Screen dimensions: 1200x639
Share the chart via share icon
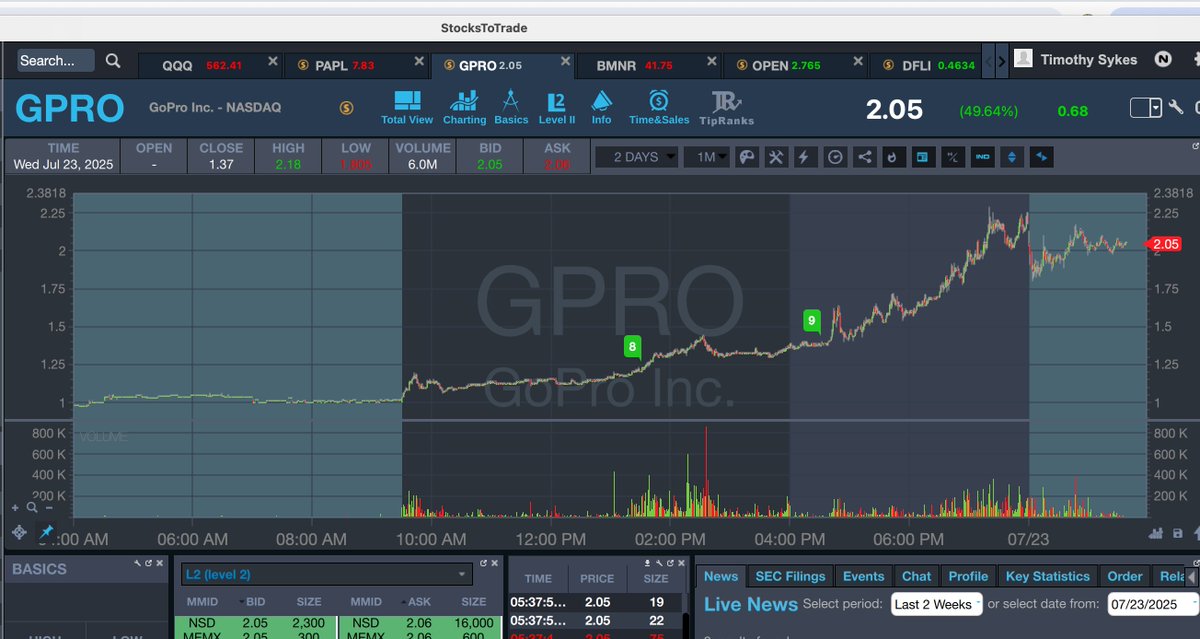(865, 157)
